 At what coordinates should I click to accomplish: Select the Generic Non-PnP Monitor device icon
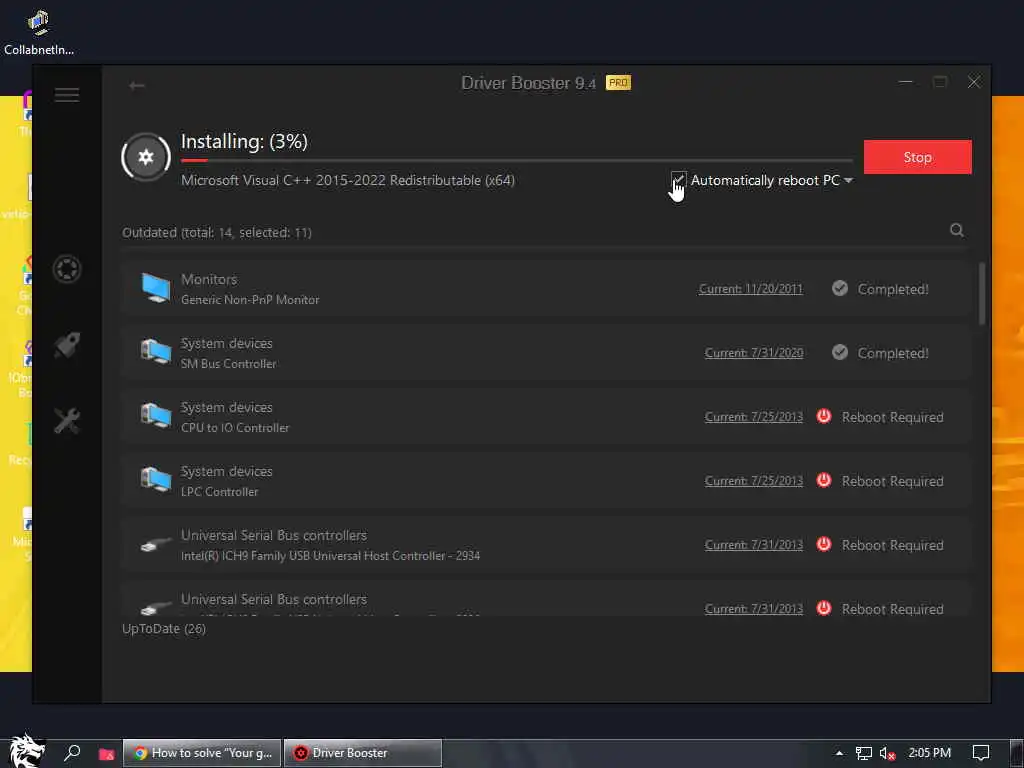156,288
